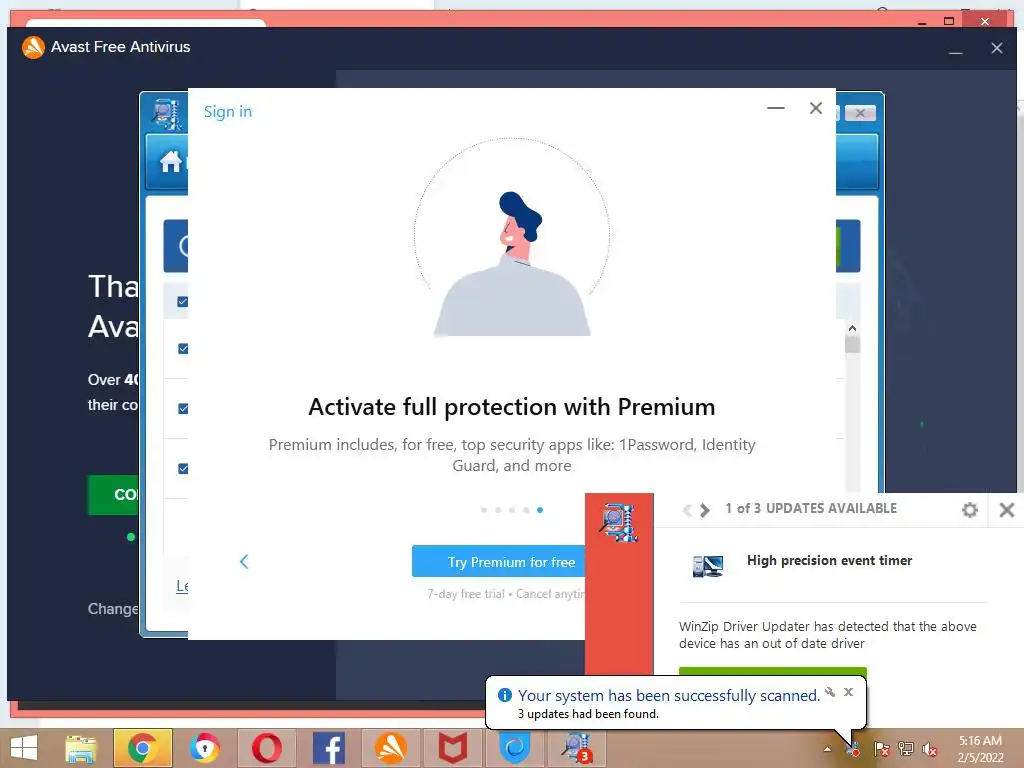This screenshot has height=768, width=1024.
Task: Open Facebook app from taskbar
Action: coord(329,748)
